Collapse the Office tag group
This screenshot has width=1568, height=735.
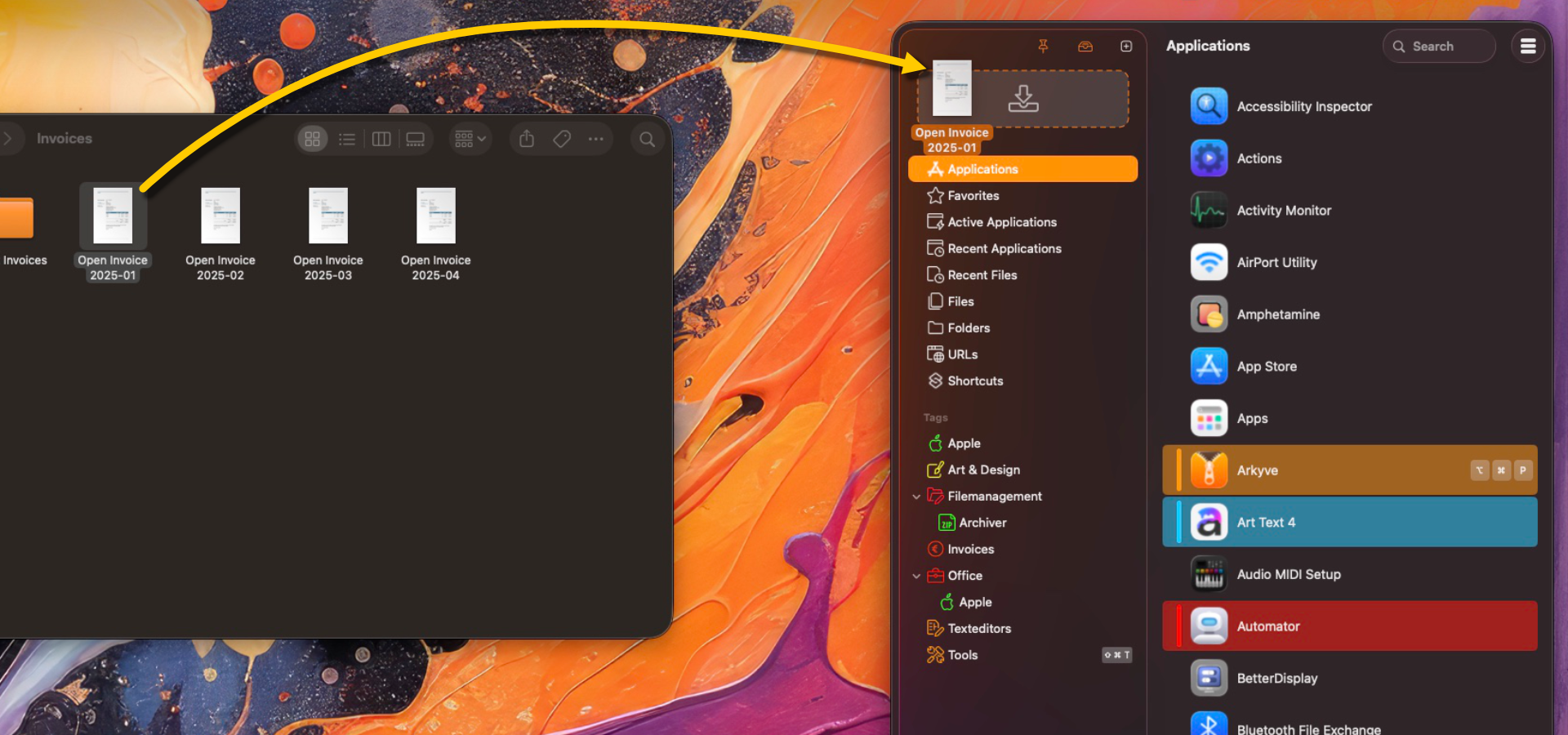coord(916,576)
